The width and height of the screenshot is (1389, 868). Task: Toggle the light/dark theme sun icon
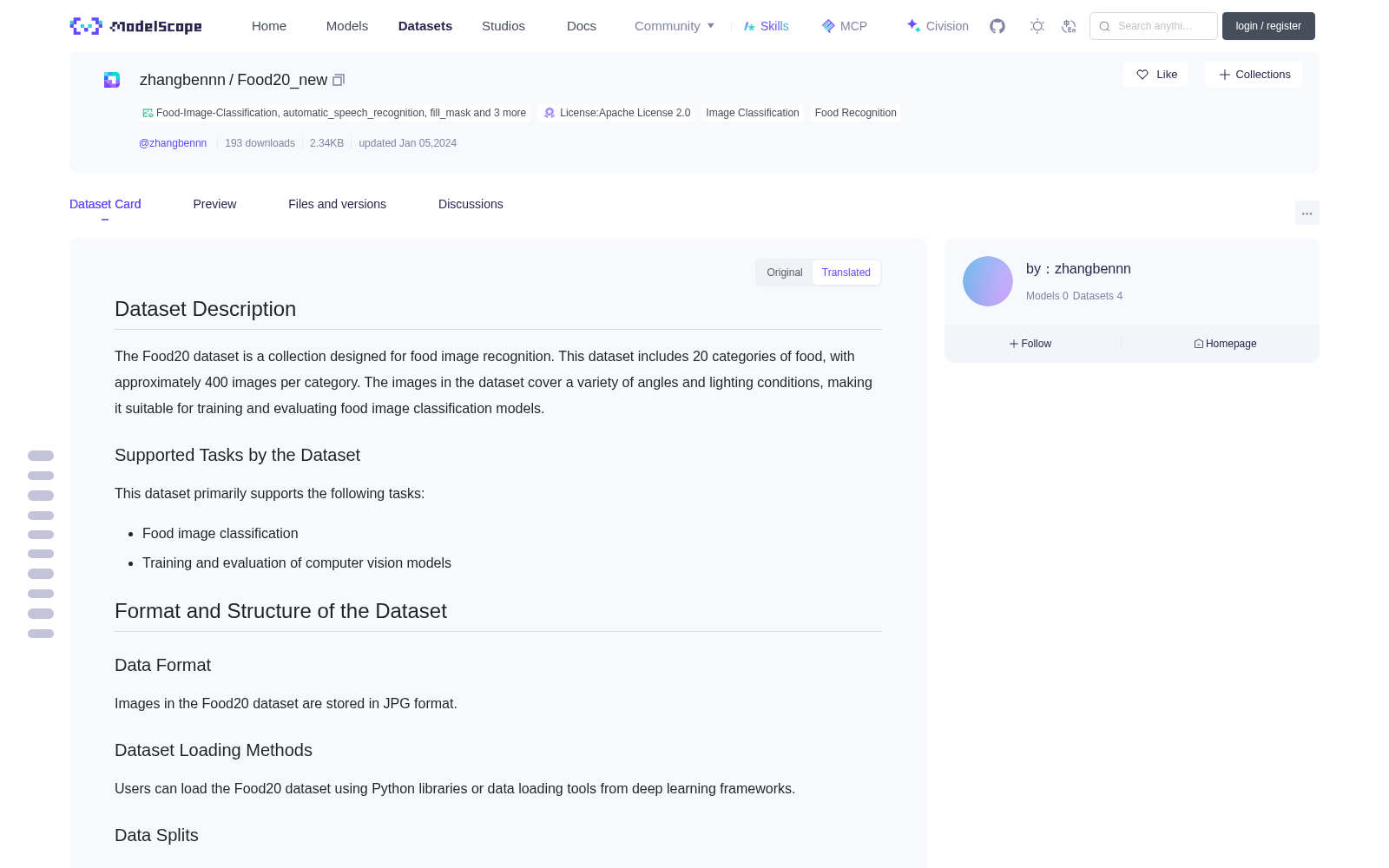coord(1037,26)
